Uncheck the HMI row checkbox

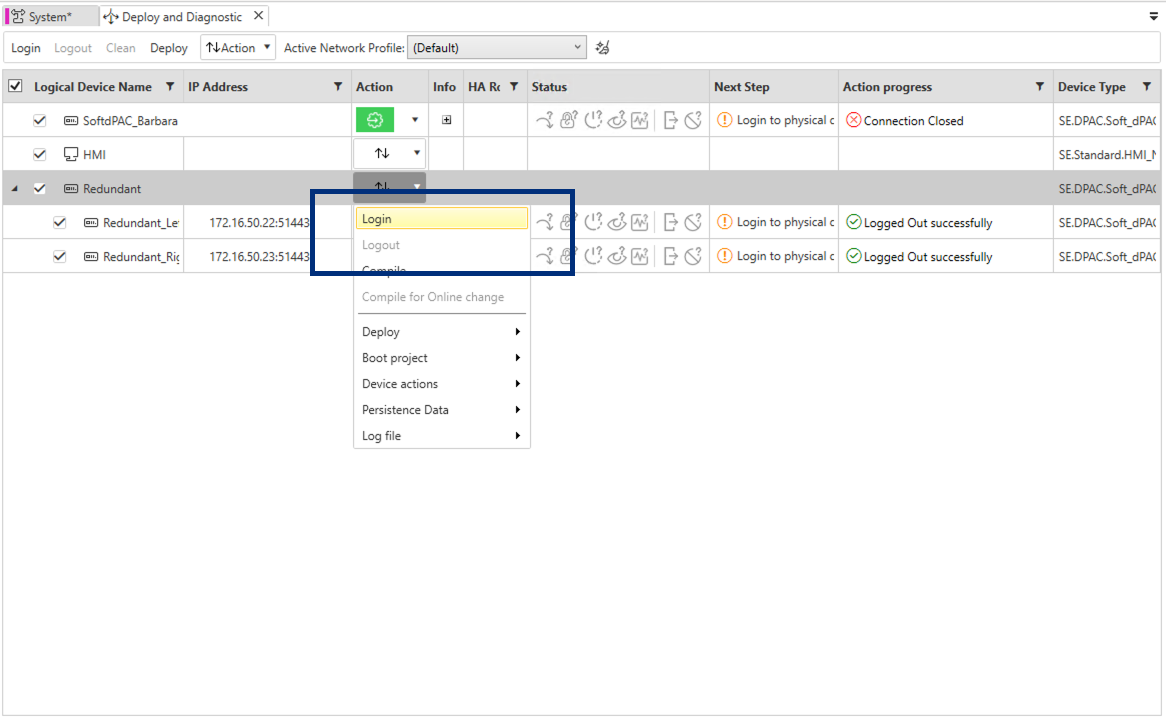(39, 154)
